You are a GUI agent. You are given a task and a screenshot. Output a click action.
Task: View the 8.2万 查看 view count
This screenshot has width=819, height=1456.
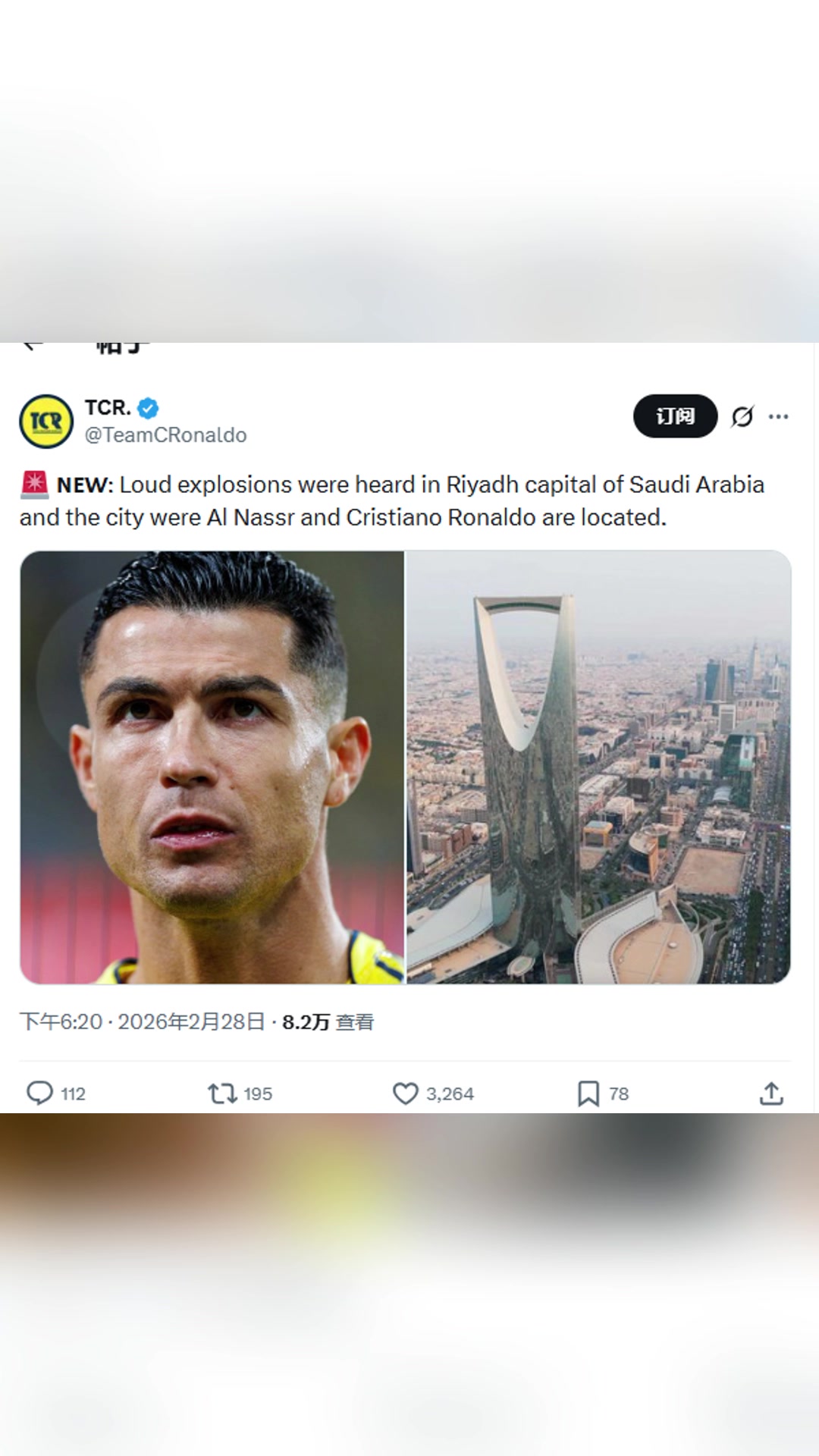pyautogui.click(x=328, y=1022)
